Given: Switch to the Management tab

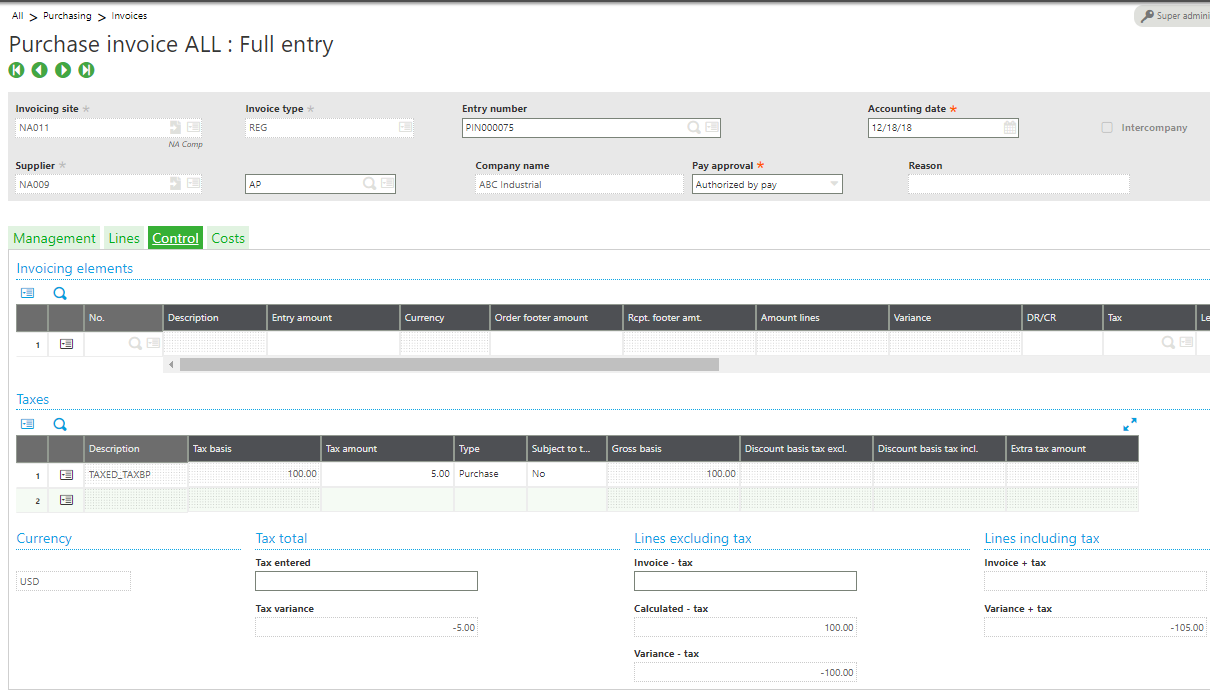Looking at the screenshot, I should [x=54, y=237].
